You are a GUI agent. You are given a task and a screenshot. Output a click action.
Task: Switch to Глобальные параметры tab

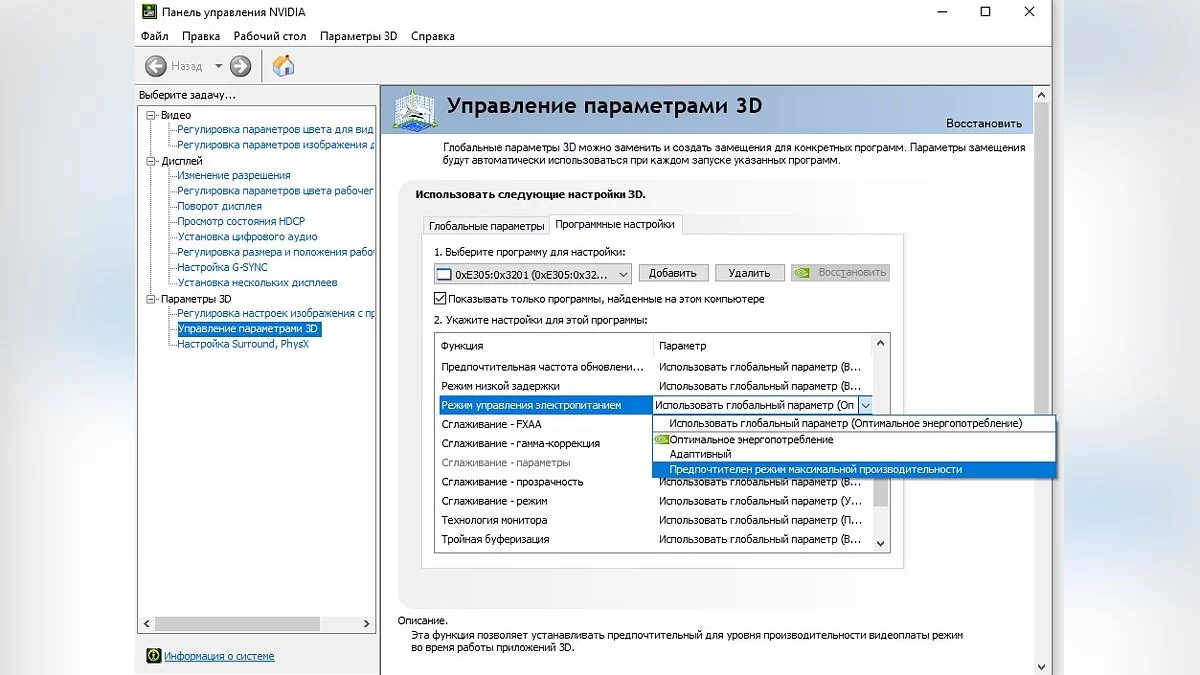tap(486, 226)
